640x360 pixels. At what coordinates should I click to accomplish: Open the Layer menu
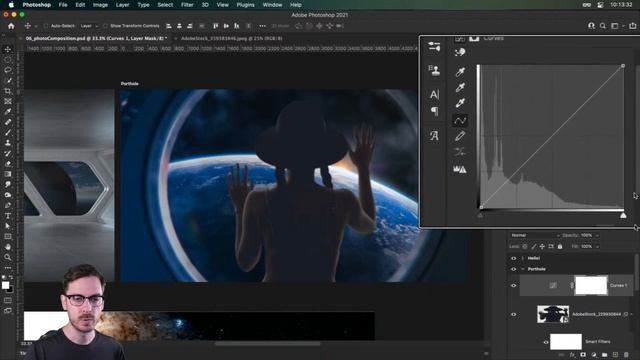[122, 5]
